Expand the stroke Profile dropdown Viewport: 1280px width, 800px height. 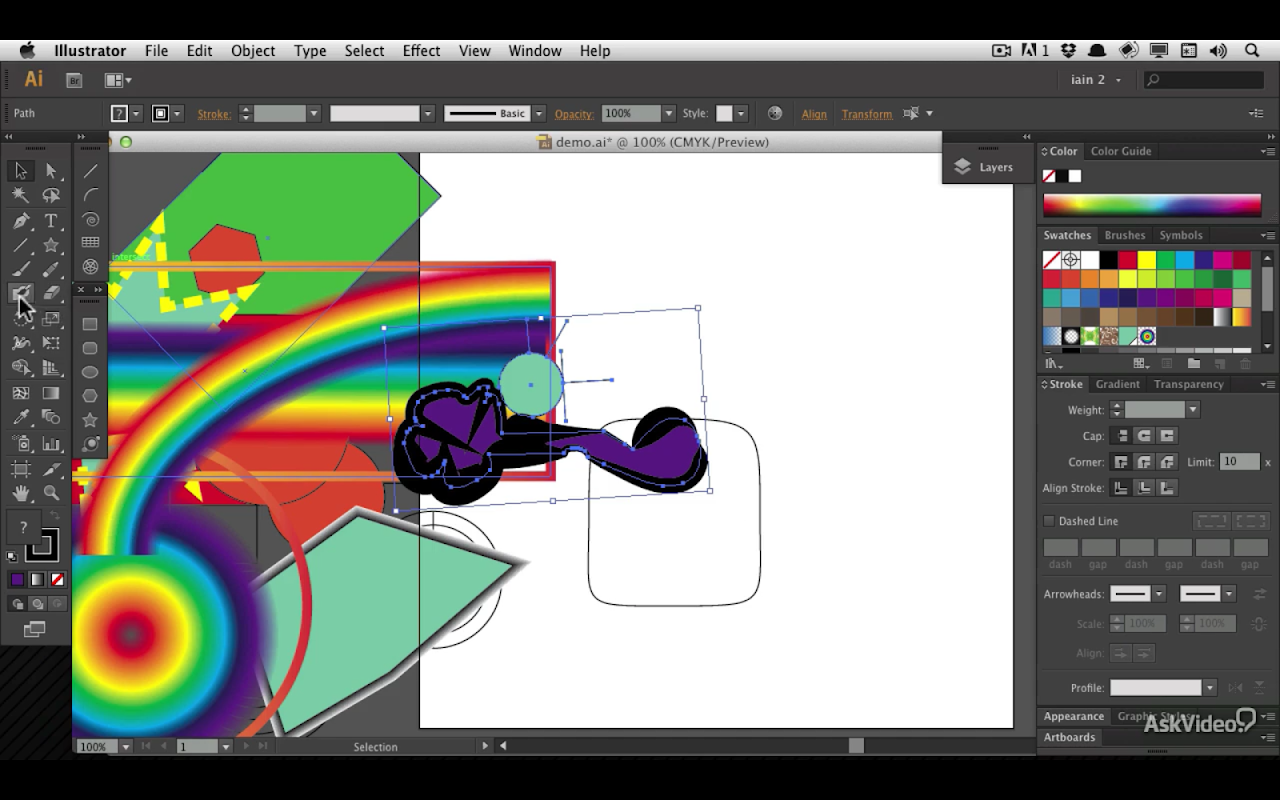(1209, 688)
